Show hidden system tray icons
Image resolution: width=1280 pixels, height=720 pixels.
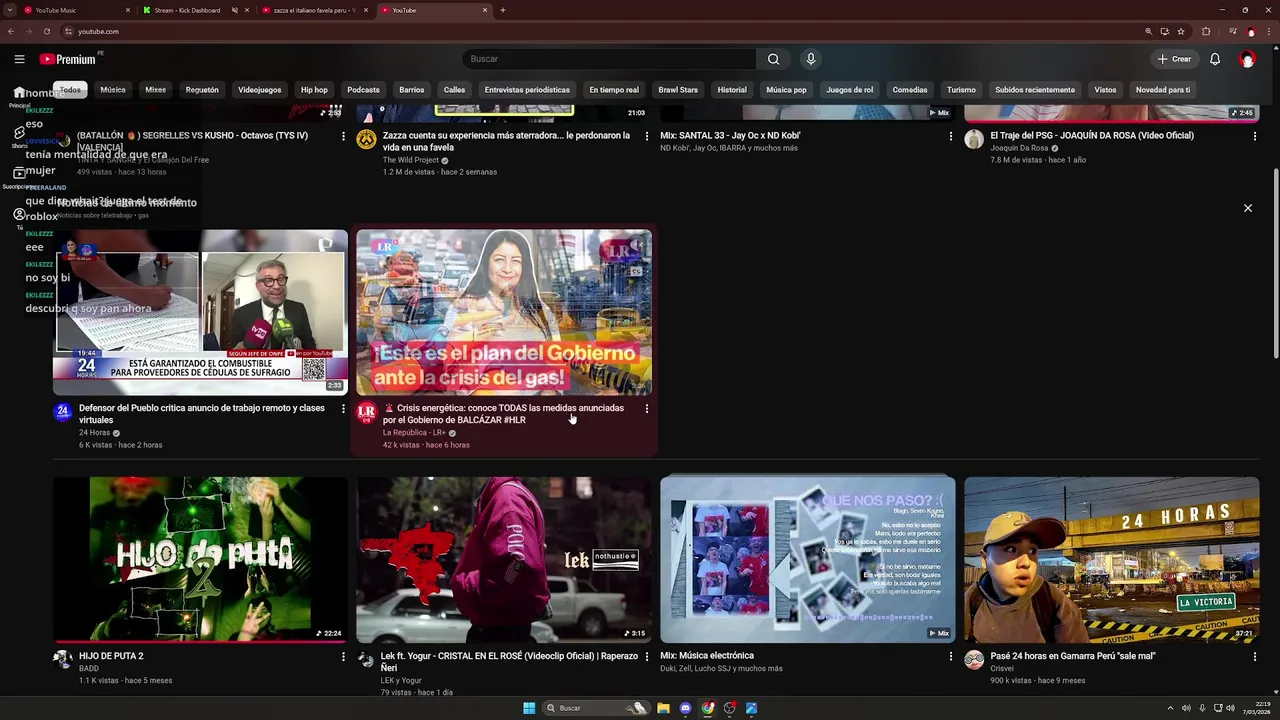click(1170, 708)
